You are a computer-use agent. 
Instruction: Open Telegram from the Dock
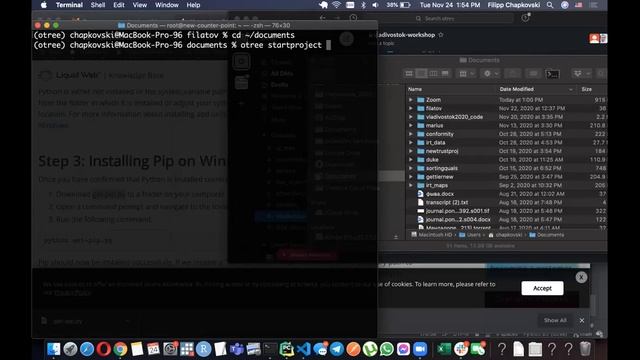point(337,349)
